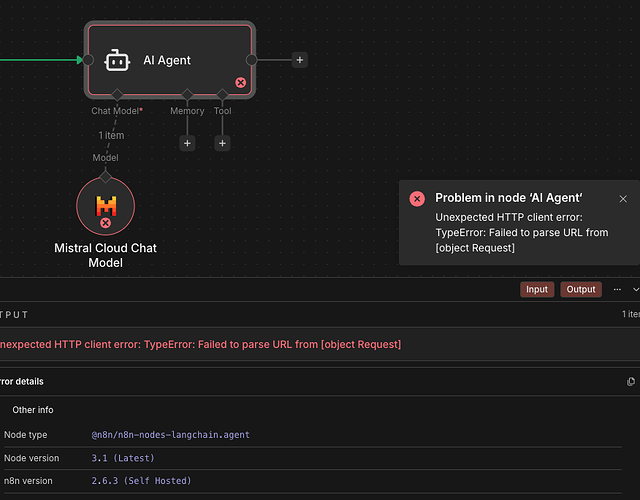
Task: Click the Mistral Cloud Chat Model node icon
Action: tap(105, 207)
